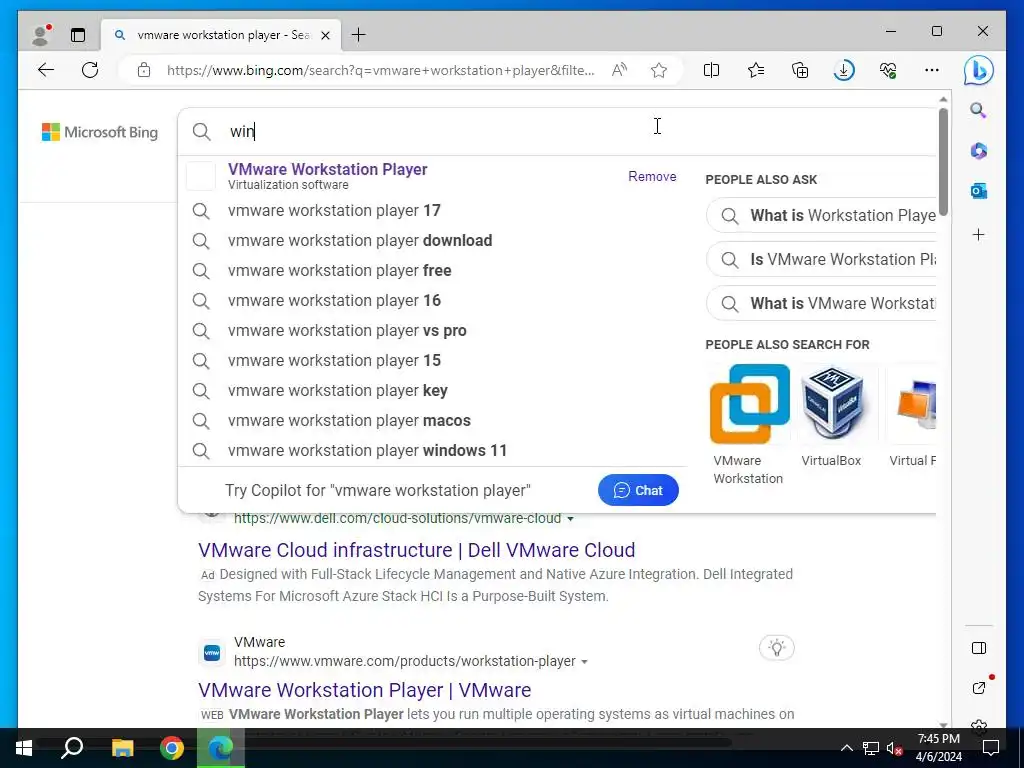This screenshot has width=1024, height=768.
Task: Click the Edge address bar URL
Action: pos(381,70)
